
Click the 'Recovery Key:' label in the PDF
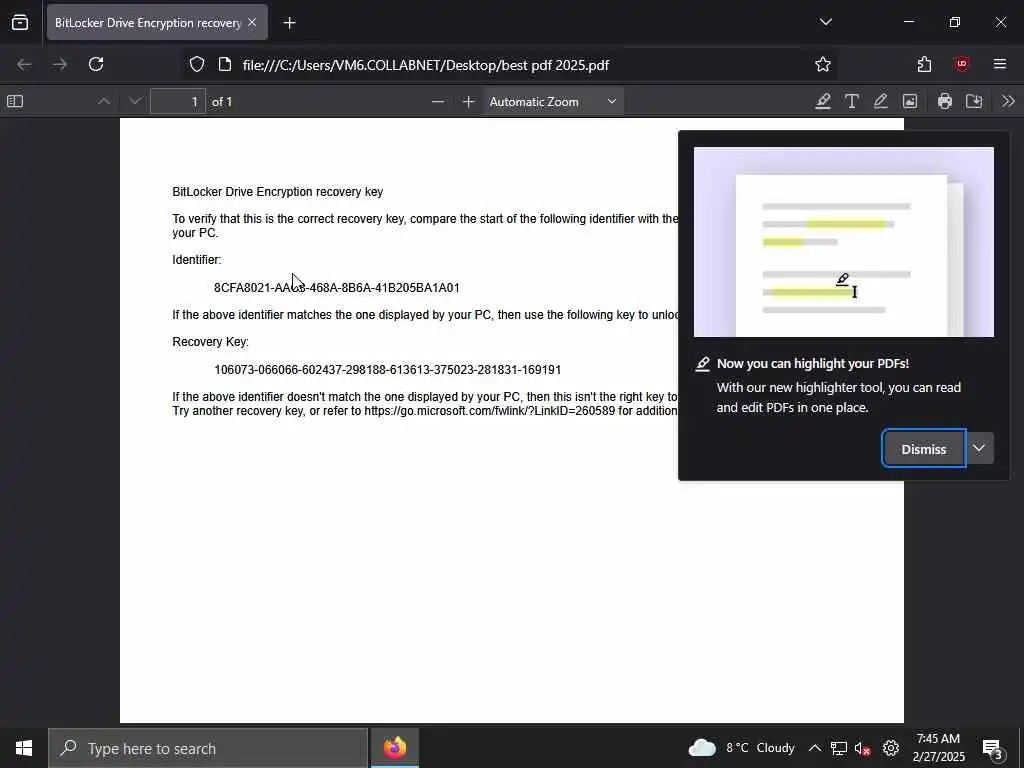(210, 342)
